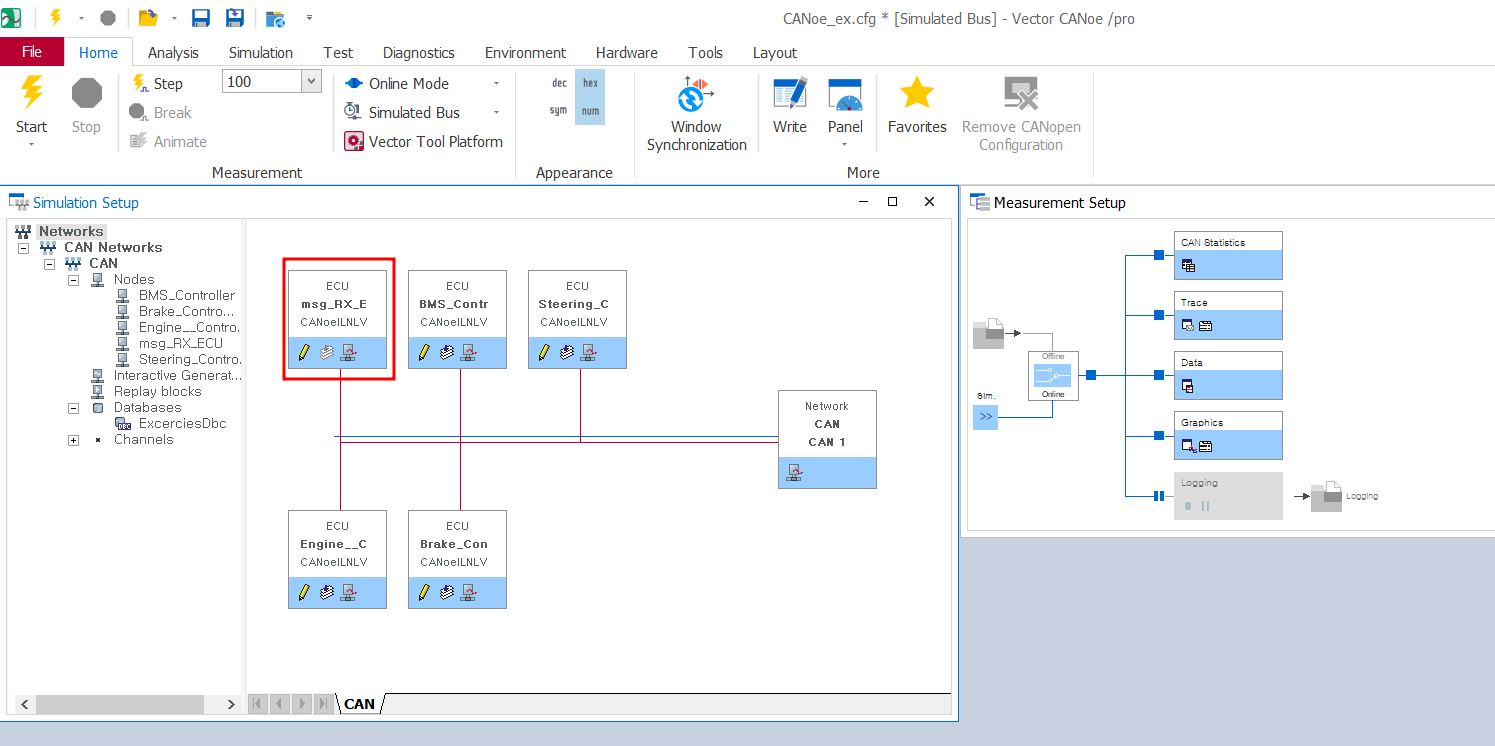Click Interactive Generat... tree item
The image size is (1495, 746).
[178, 375]
